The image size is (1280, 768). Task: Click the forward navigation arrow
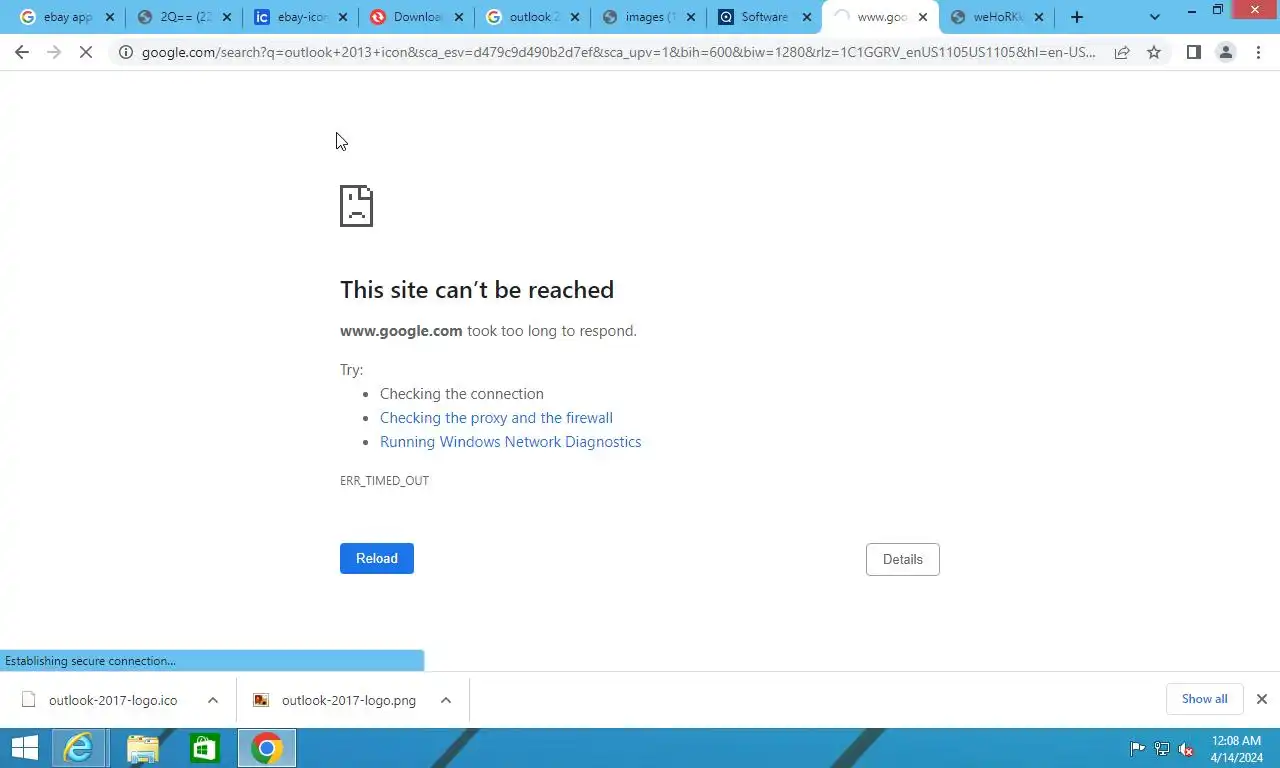click(54, 52)
